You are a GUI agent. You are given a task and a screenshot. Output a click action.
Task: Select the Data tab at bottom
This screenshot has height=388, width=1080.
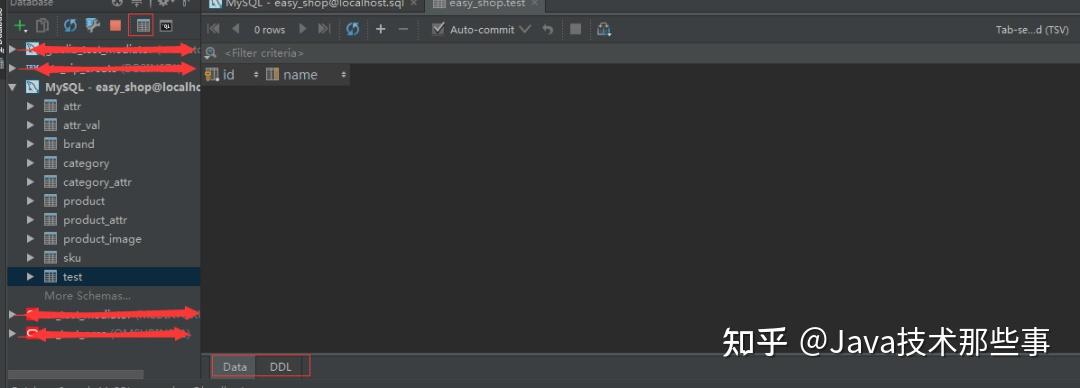(234, 367)
